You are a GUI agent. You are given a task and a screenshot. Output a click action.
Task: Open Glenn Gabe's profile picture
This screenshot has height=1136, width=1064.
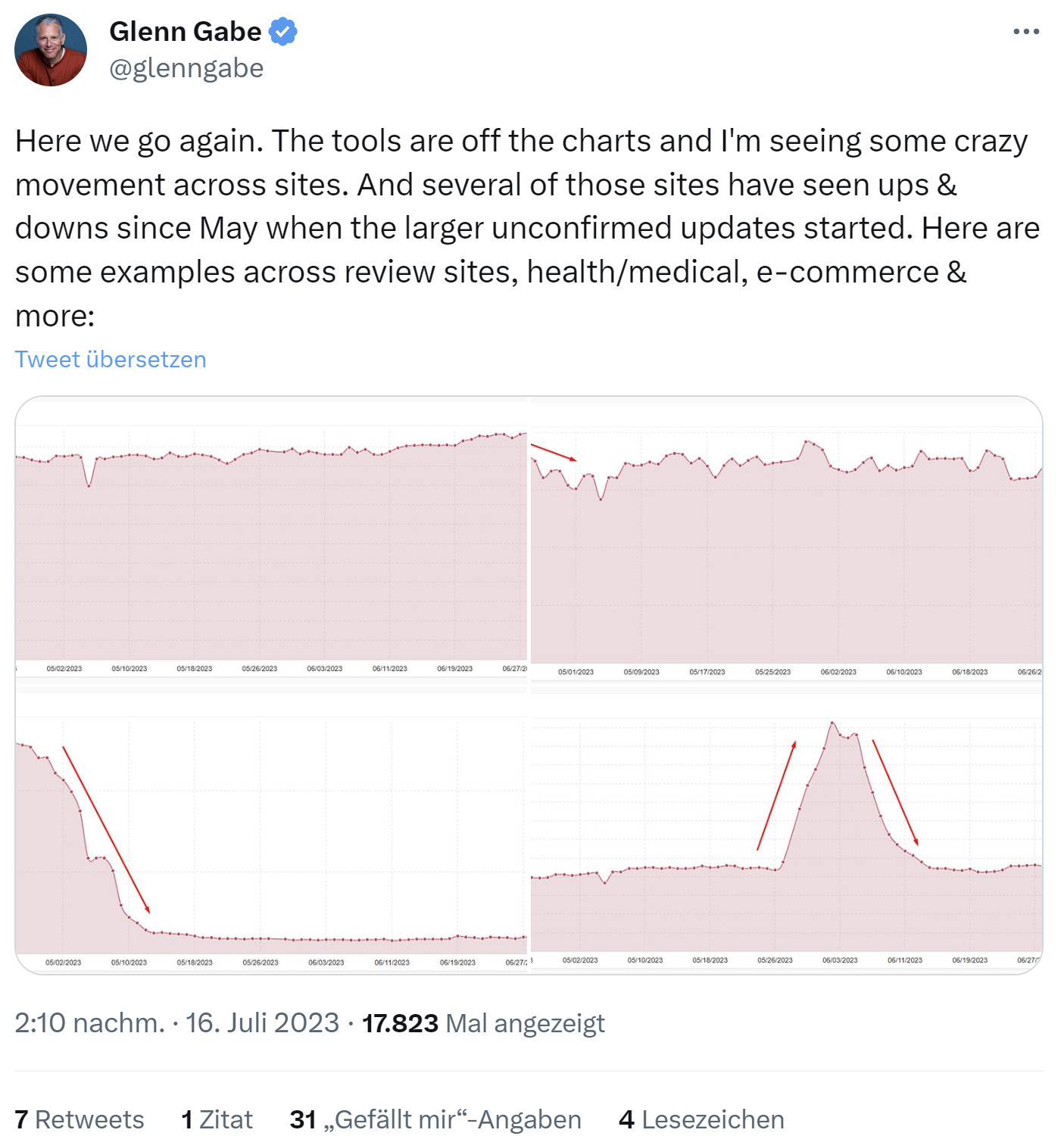tap(52, 51)
